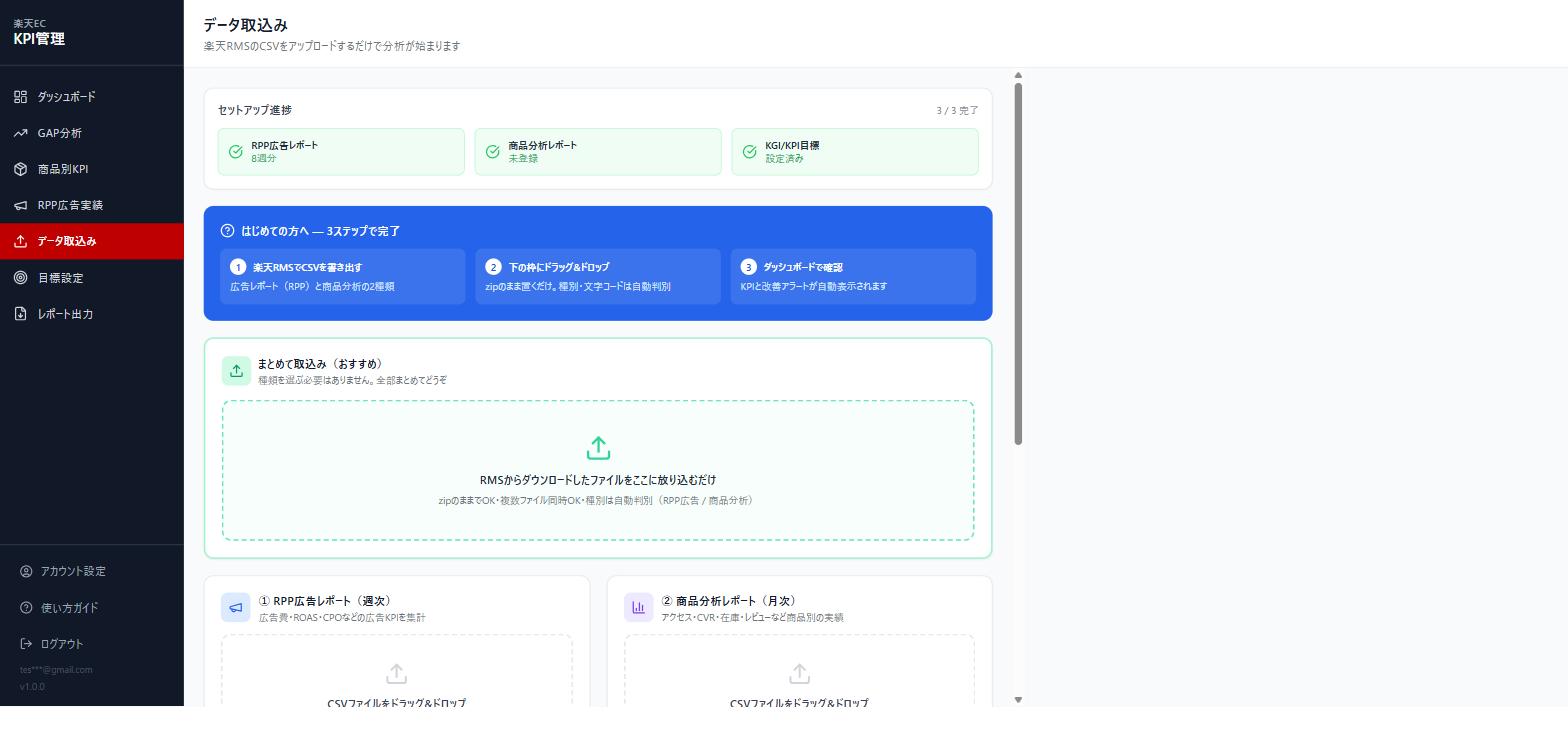The image size is (1568, 740).
Task: Select the step 3 number badge
Action: tap(748, 267)
